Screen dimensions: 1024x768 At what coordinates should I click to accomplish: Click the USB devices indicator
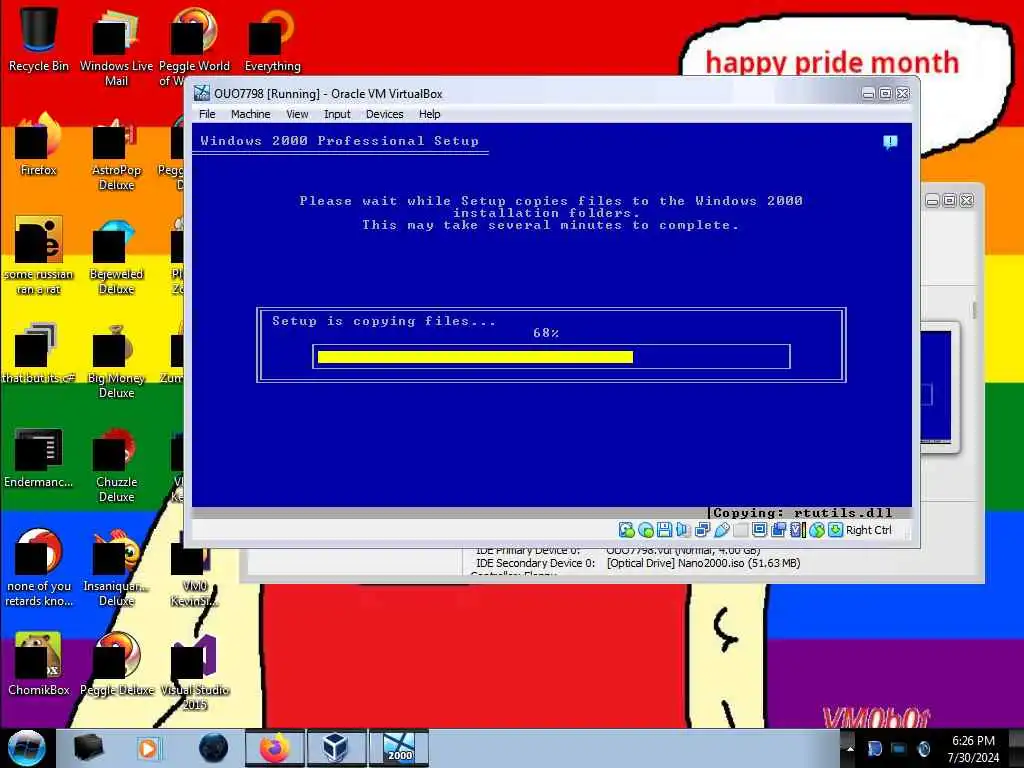(721, 530)
